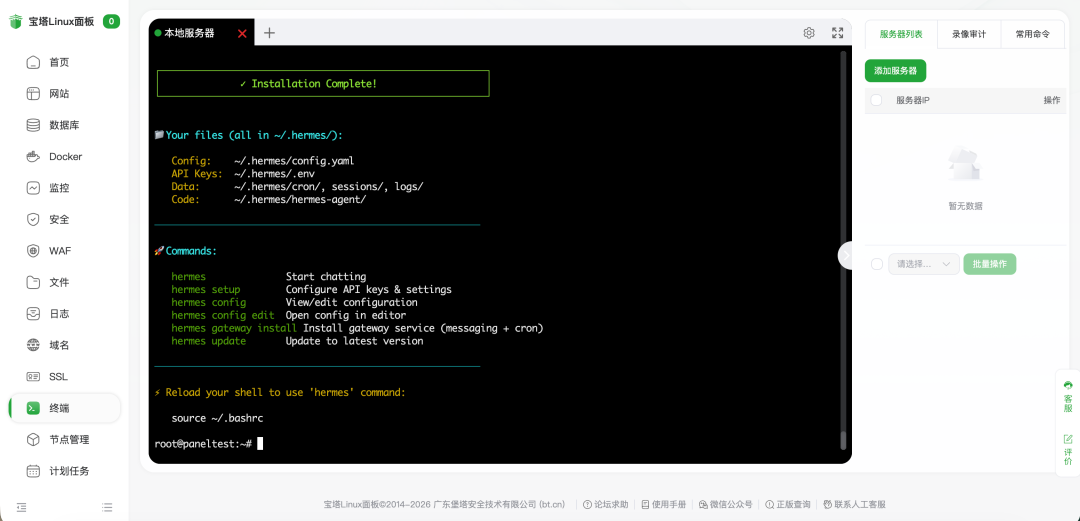
Task: Open the 安全 shield icon
Action: [33, 220]
